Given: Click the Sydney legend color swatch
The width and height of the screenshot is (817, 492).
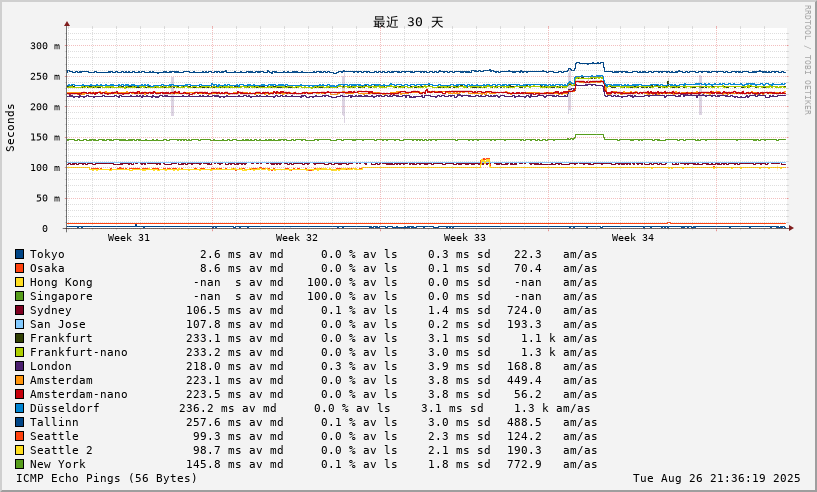Looking at the screenshot, I should point(19,311).
